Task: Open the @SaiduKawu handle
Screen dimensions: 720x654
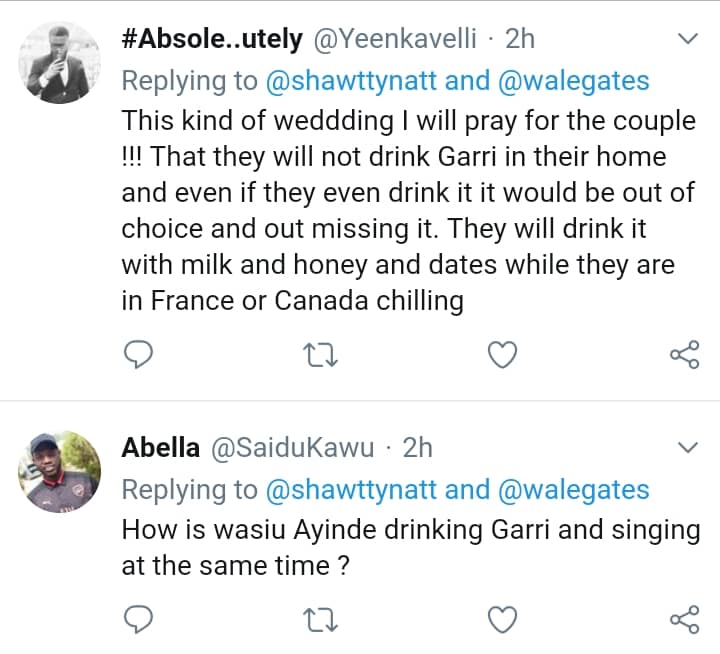Action: [291, 447]
